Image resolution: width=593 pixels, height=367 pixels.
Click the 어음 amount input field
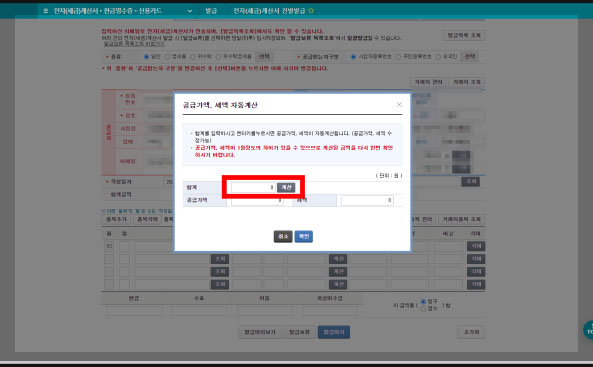(x=265, y=311)
